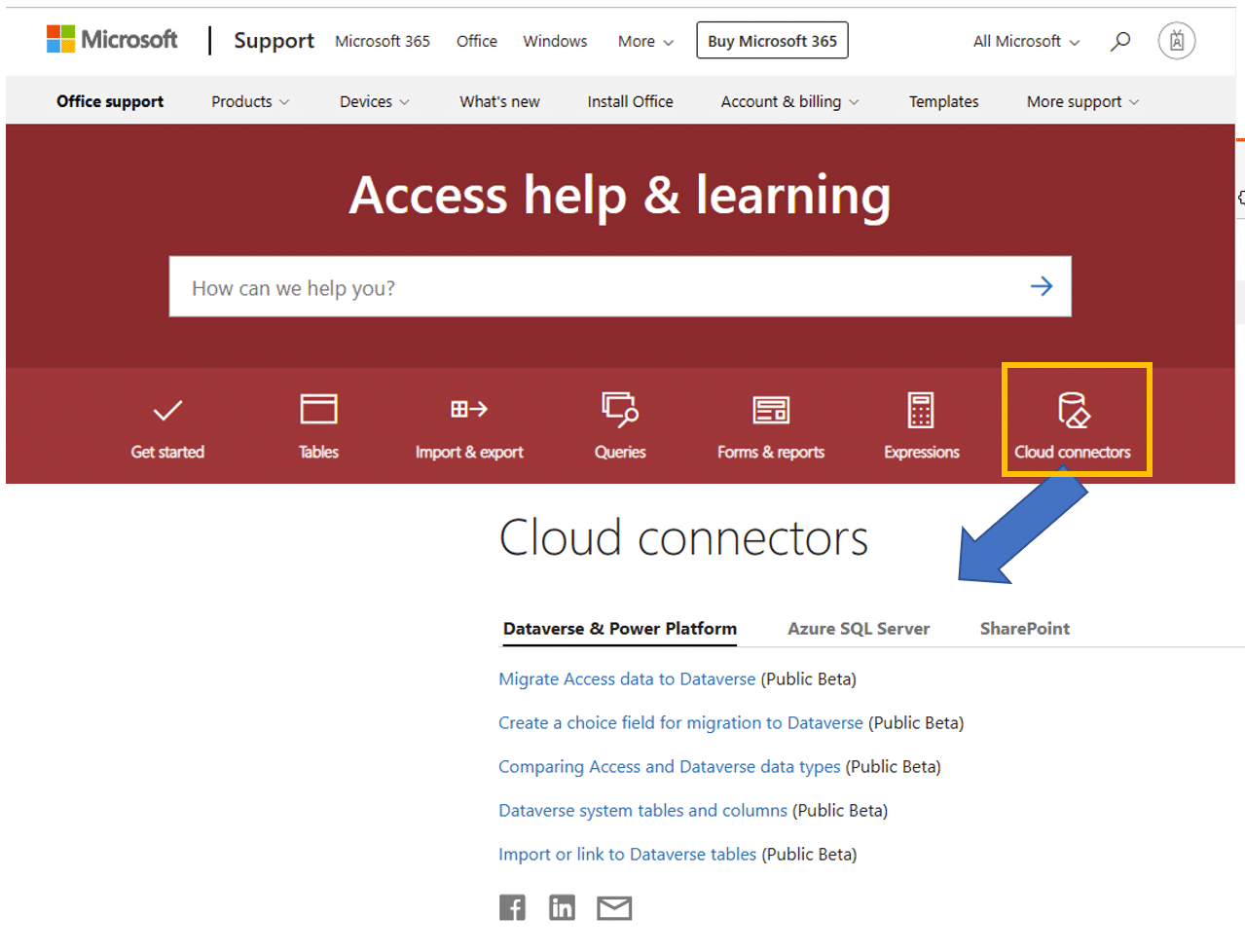Image resolution: width=1245 pixels, height=952 pixels.
Task: Switch to the Azure SQL Server tab
Action: 859,629
